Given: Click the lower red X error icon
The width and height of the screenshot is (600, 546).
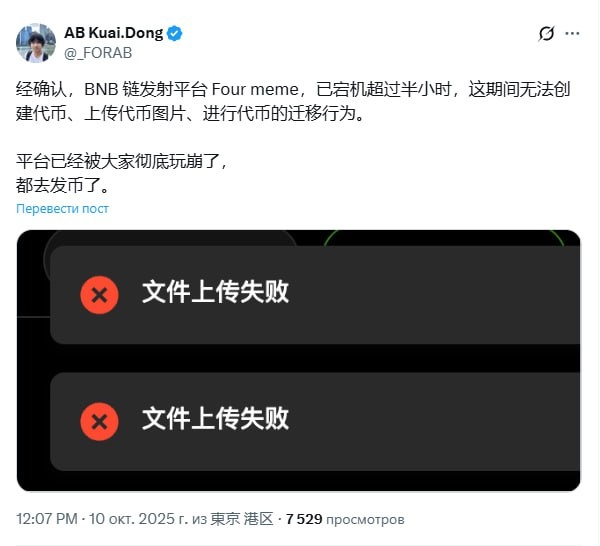Looking at the screenshot, I should [x=99, y=422].
